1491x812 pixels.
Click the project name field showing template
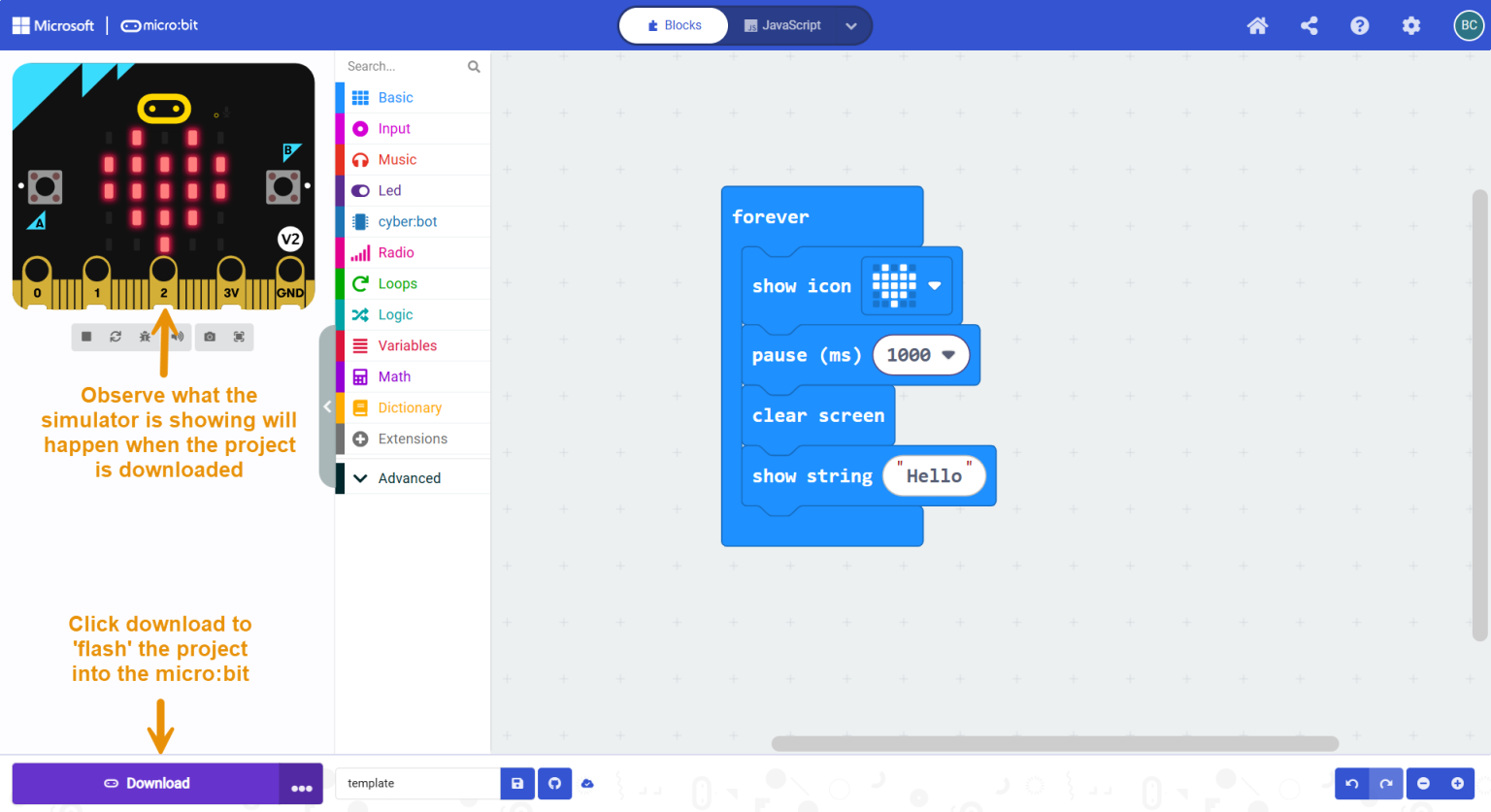417,783
